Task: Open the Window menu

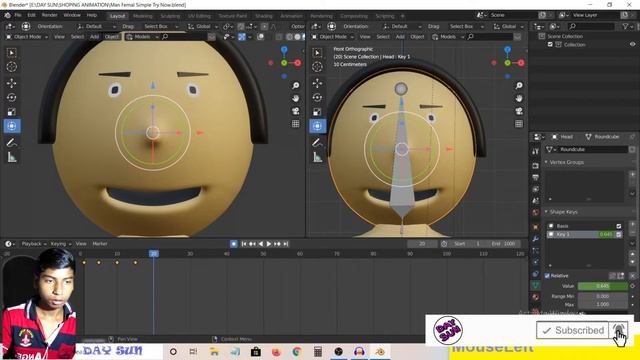Action: click(72, 15)
